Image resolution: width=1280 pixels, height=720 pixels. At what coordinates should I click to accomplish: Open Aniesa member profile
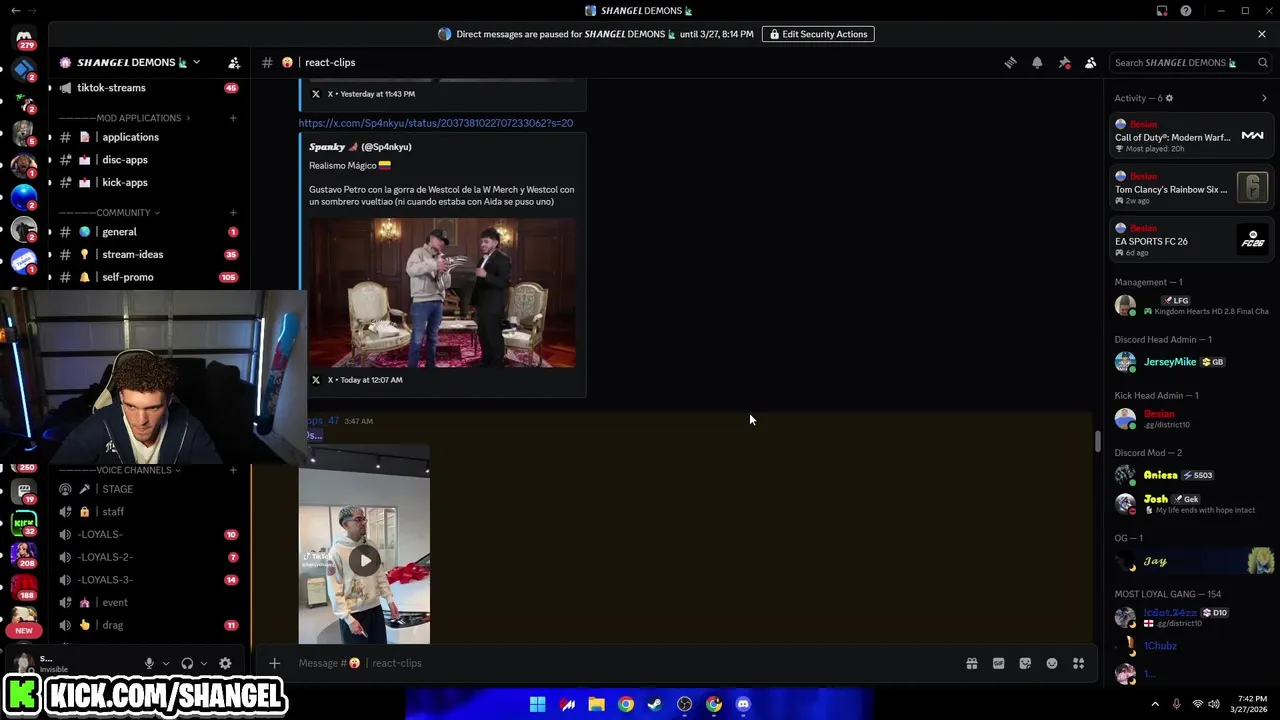click(x=1191, y=475)
